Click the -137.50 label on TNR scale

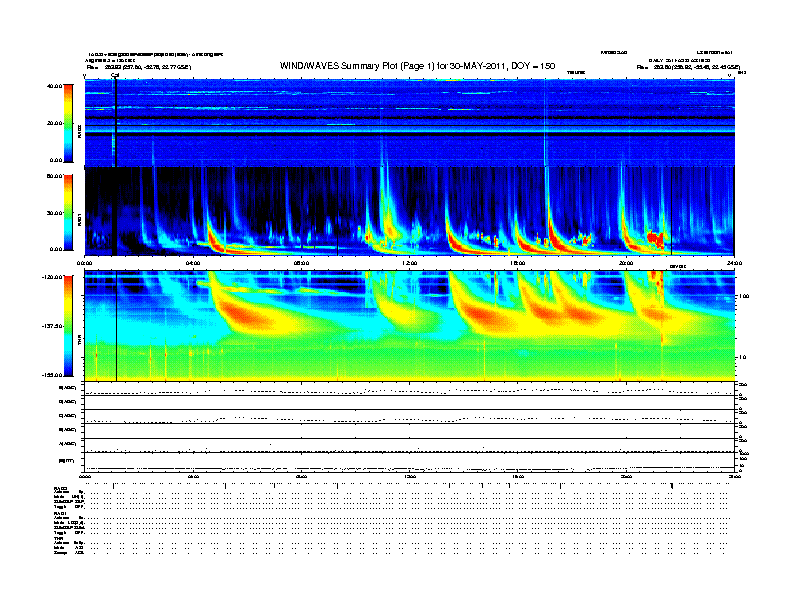52,326
